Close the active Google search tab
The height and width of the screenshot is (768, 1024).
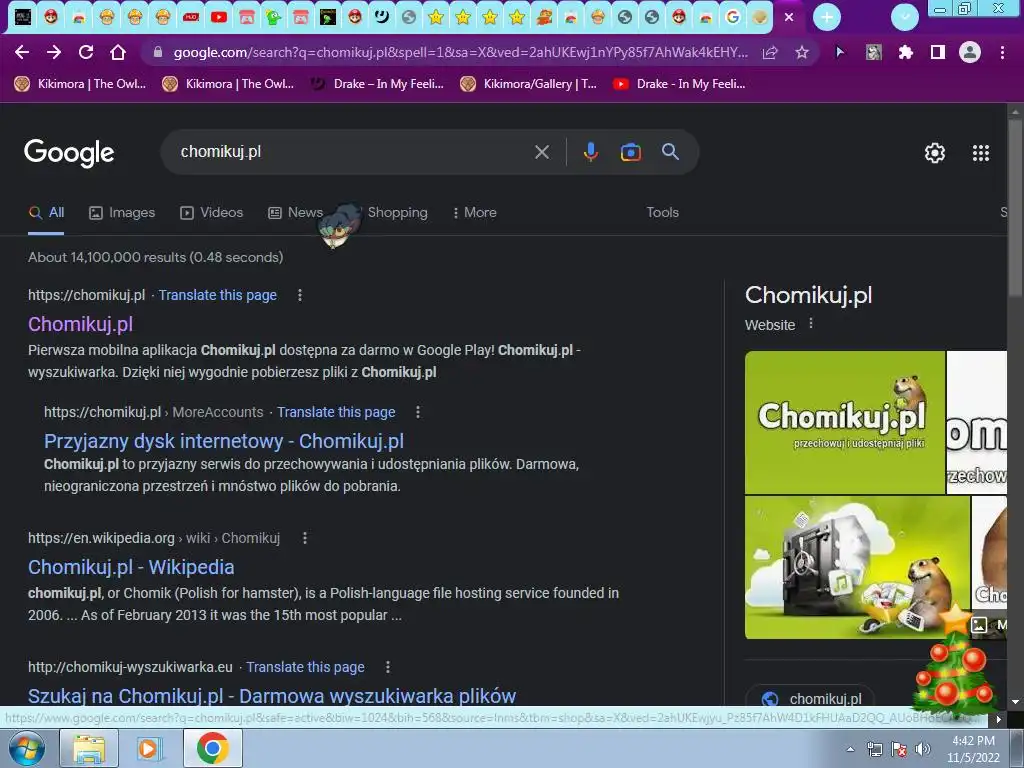[x=789, y=18]
